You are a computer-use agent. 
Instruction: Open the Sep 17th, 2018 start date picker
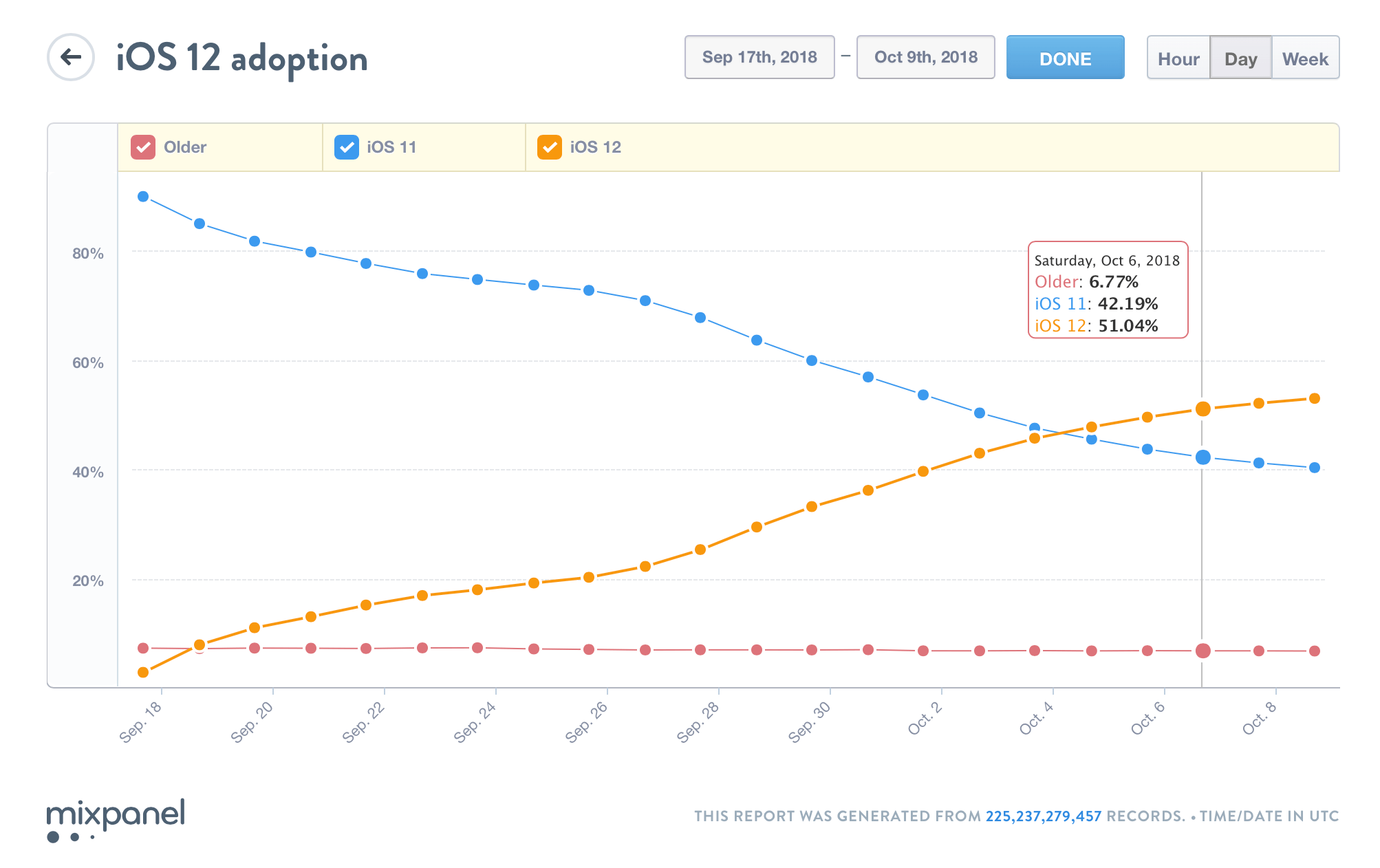coord(759,57)
